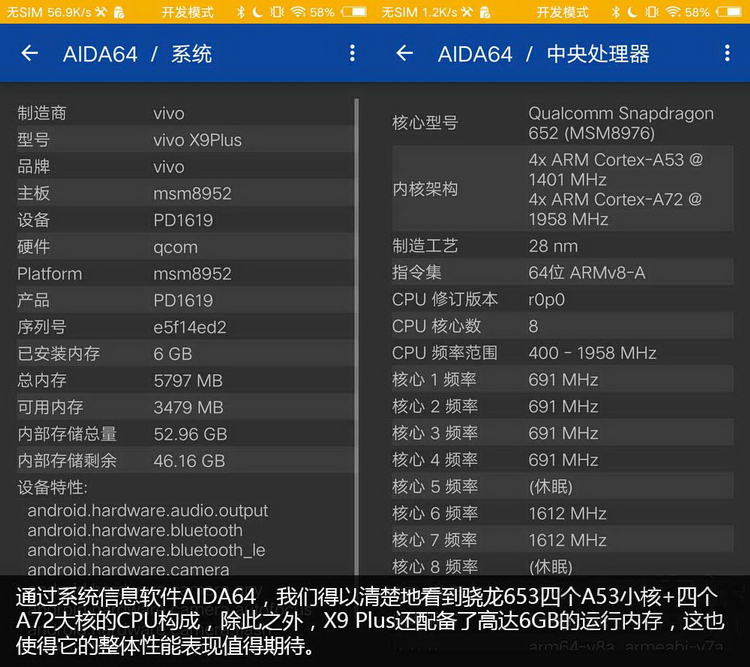Screen dimensions: 750x667
Task: Open the three-dot overflow menu on 系统 screen
Action: coord(352,54)
